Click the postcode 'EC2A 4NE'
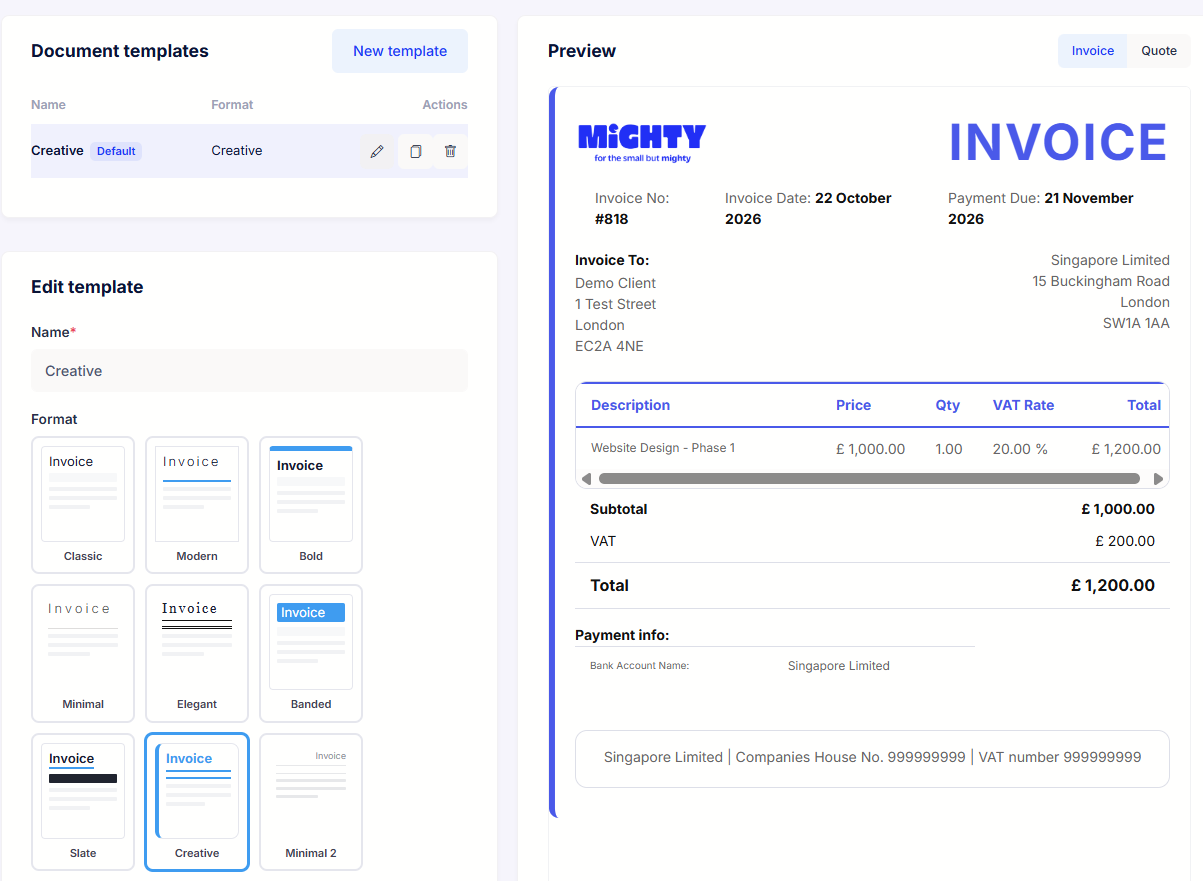 point(609,346)
